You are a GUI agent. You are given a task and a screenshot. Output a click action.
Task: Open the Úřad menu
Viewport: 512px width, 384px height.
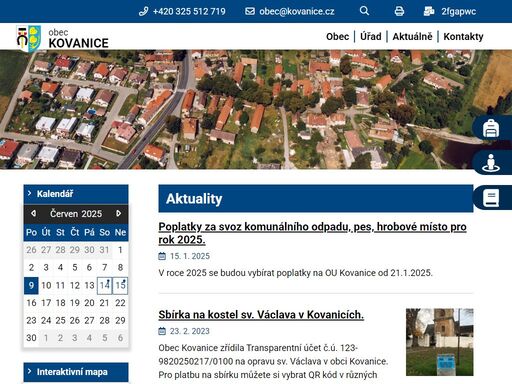pos(371,36)
